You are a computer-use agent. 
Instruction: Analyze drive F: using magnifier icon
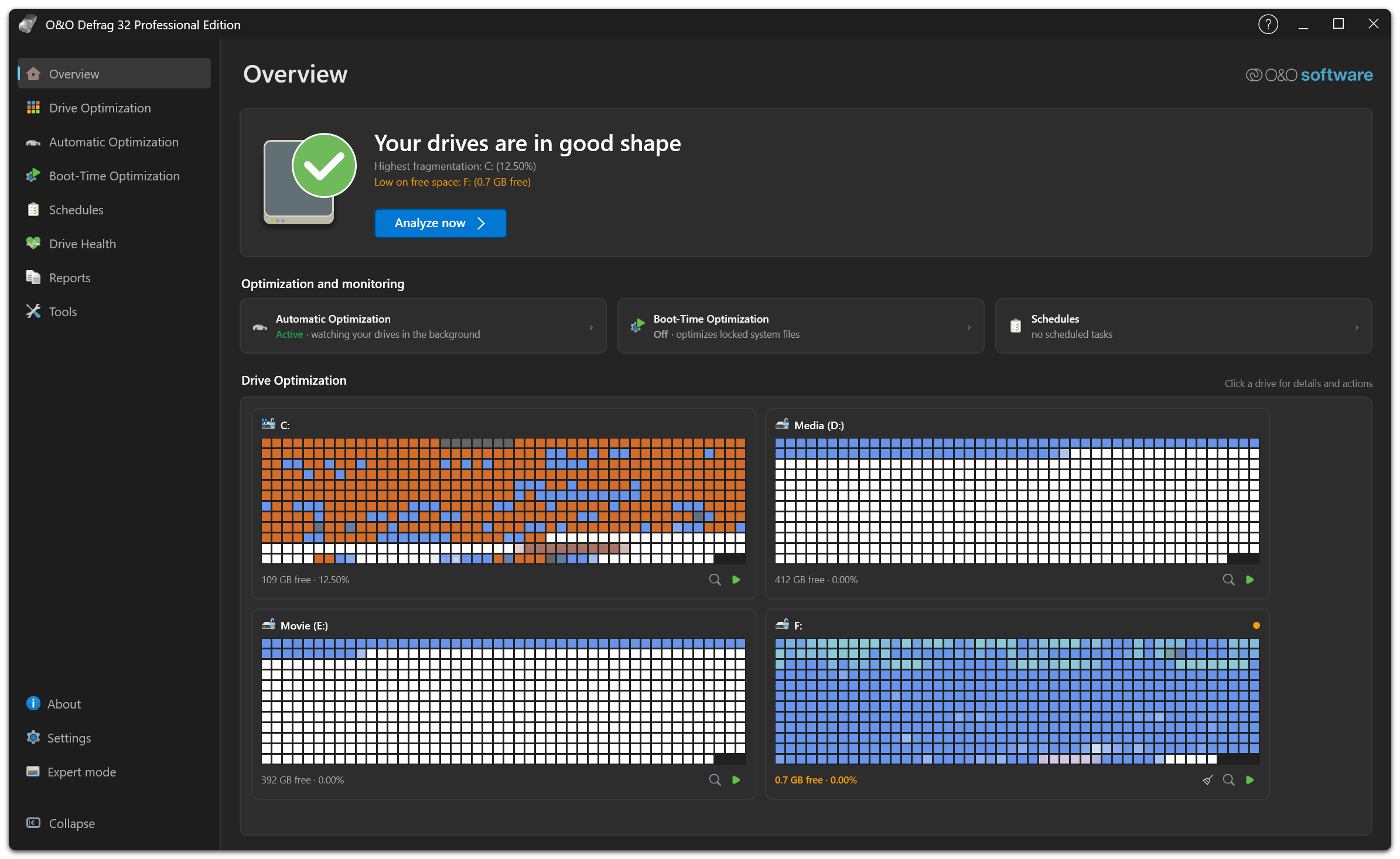(x=1228, y=780)
